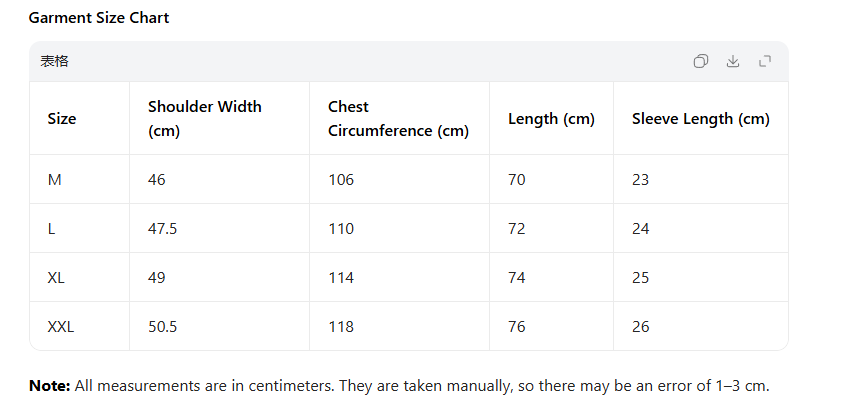The image size is (847, 403).
Task: Expand the table to fullscreen
Action: (x=765, y=61)
